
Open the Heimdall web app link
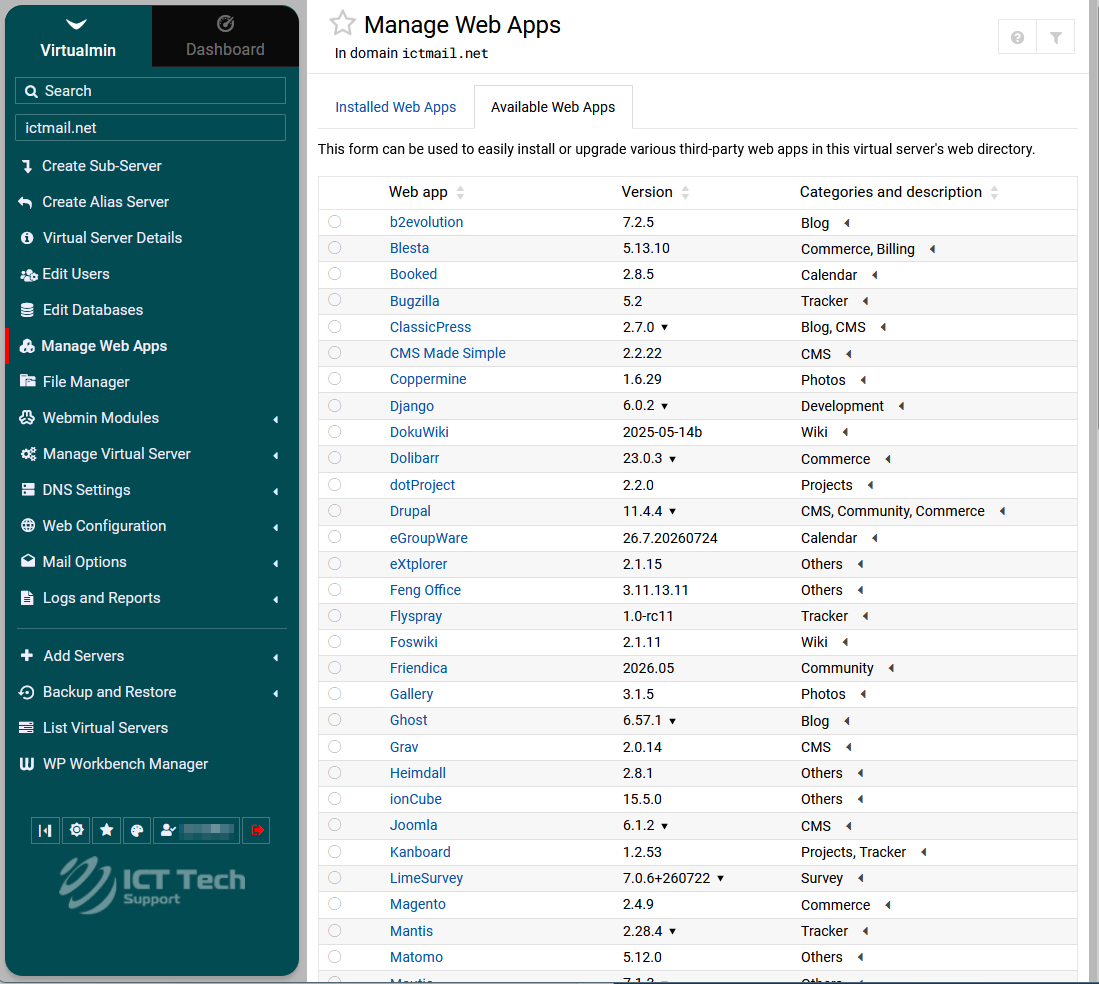point(418,773)
